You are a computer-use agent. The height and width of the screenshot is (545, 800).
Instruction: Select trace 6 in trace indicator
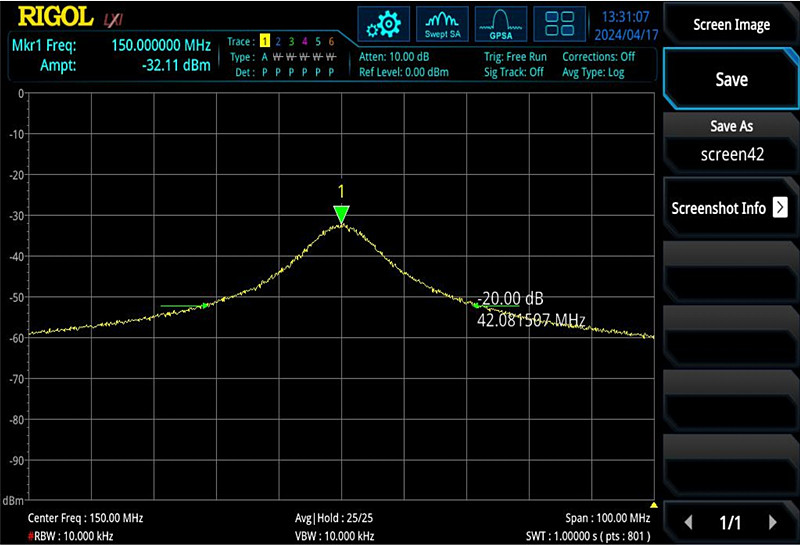point(331,42)
